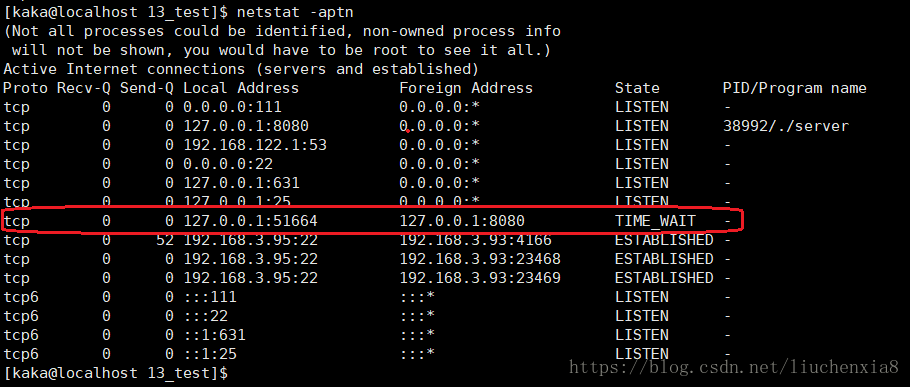Click the "Local Address" column header
This screenshot has width=910, height=387.
coord(241,88)
